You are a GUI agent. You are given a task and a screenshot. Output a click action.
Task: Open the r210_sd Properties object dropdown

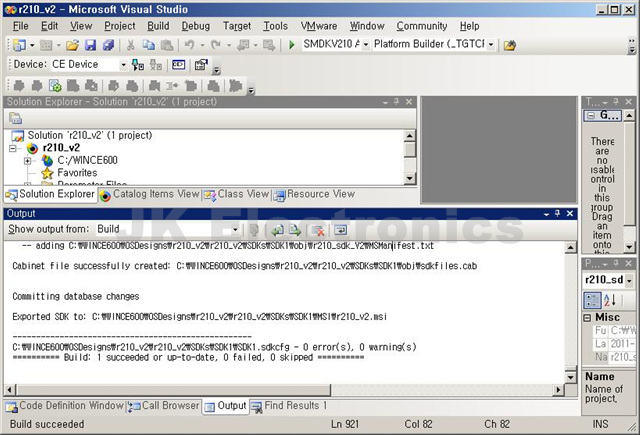(629, 280)
